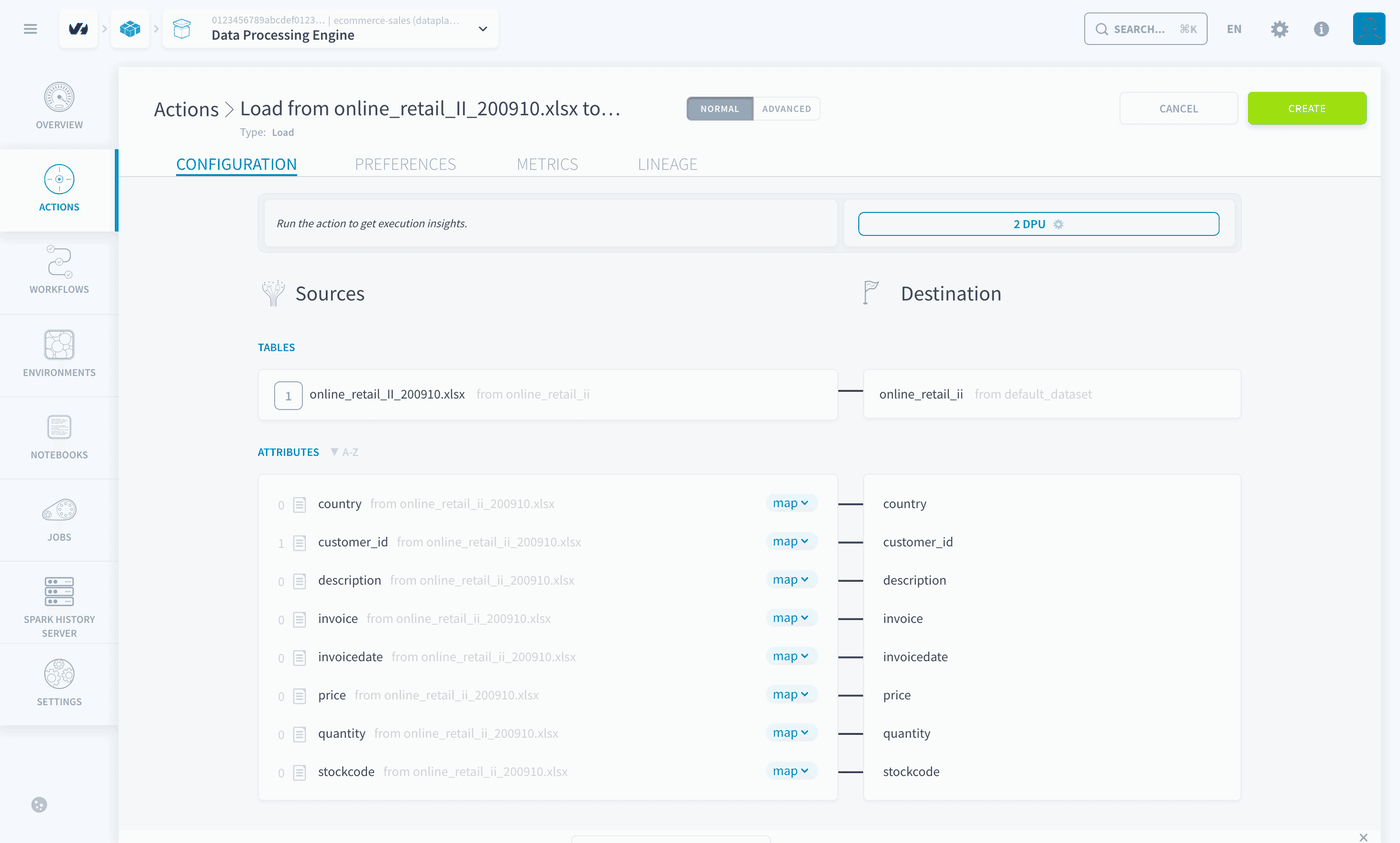Open map dropdown for customer_id attribute

(x=791, y=541)
